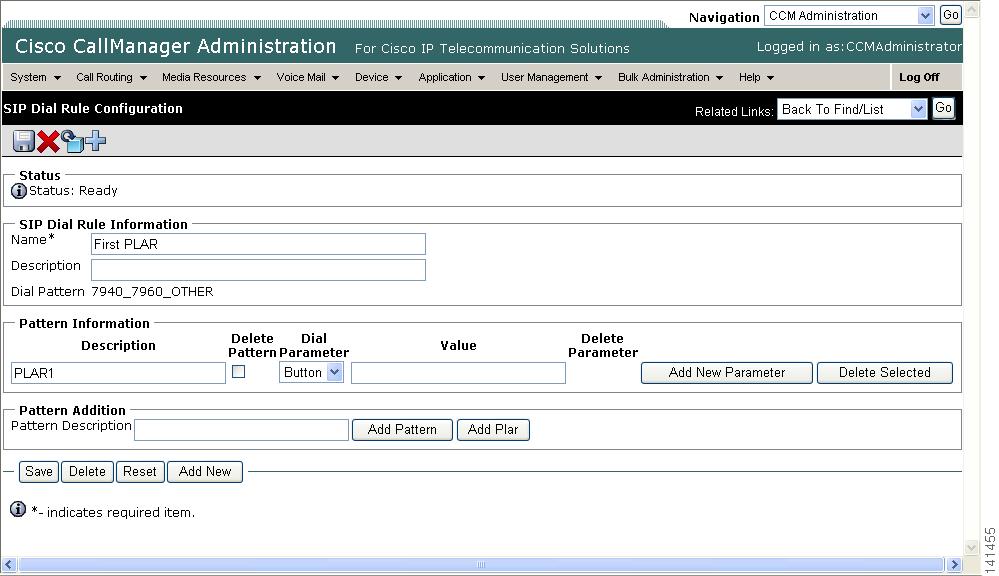Click the indicates required item note
The height and width of the screenshot is (576, 999).
click(x=113, y=512)
